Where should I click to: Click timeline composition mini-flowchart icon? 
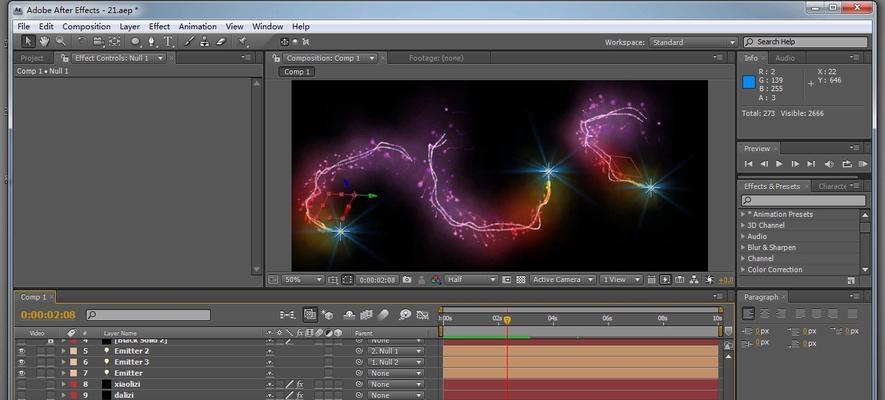[x=287, y=315]
